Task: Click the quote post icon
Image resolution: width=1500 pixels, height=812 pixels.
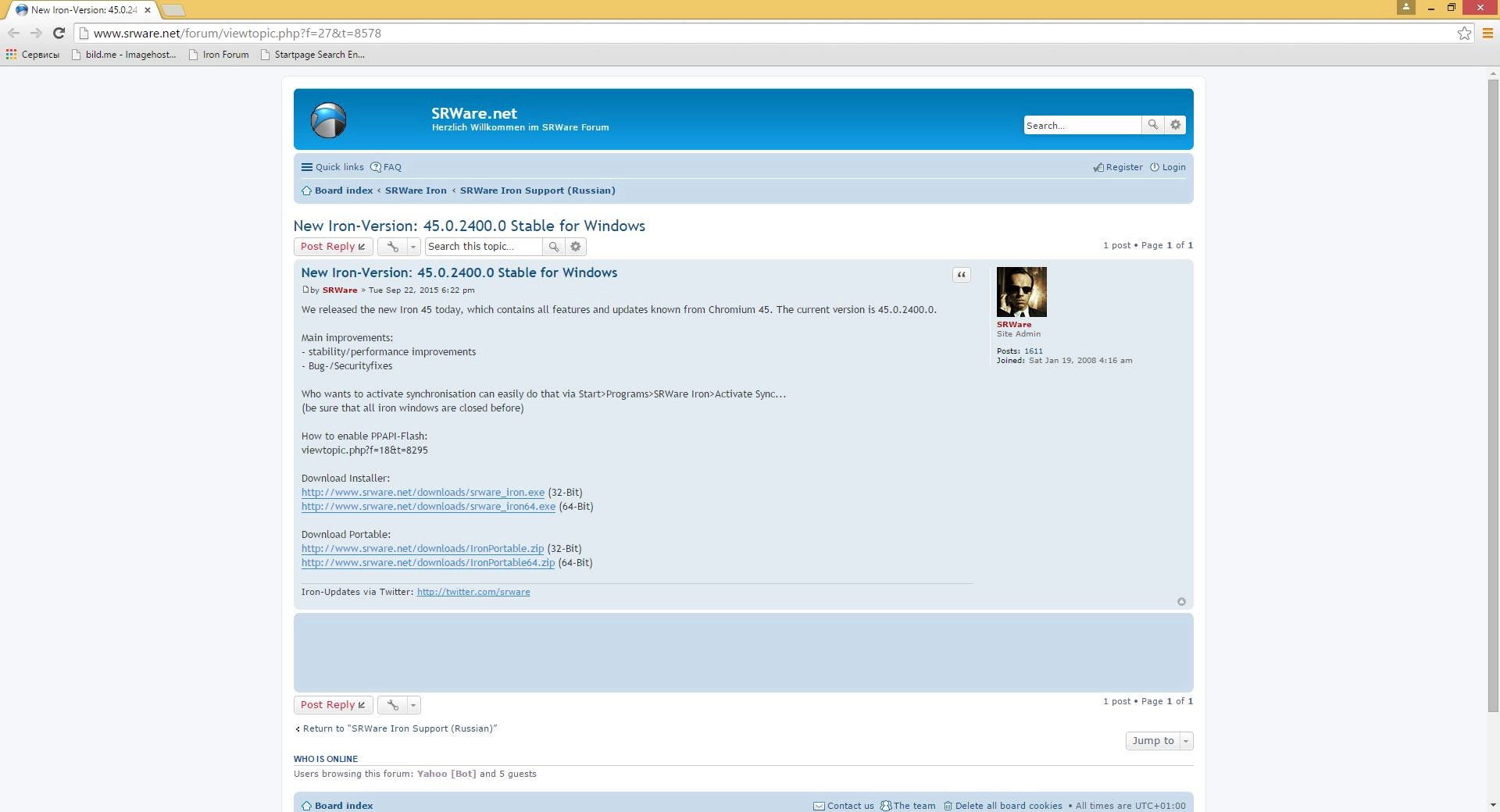Action: coord(962,275)
